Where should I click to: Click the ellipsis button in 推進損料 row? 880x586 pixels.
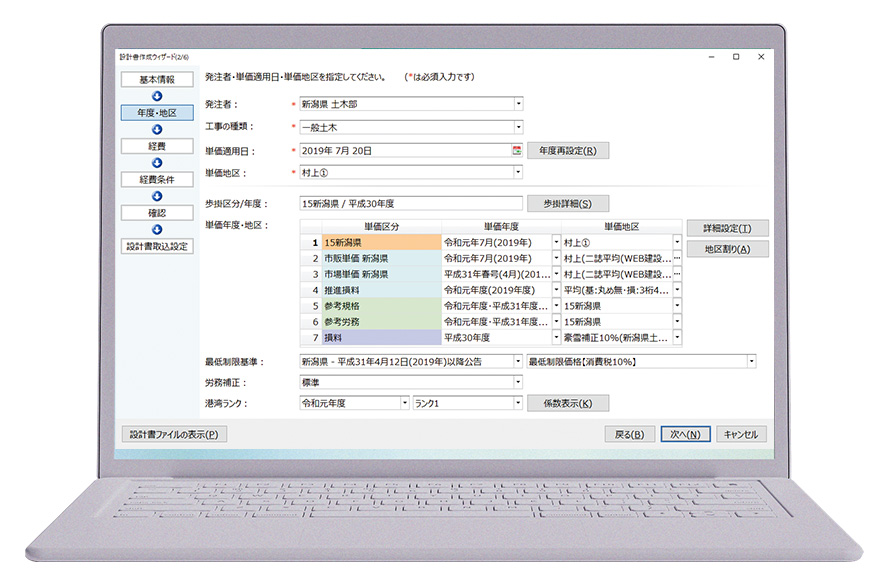tap(677, 290)
